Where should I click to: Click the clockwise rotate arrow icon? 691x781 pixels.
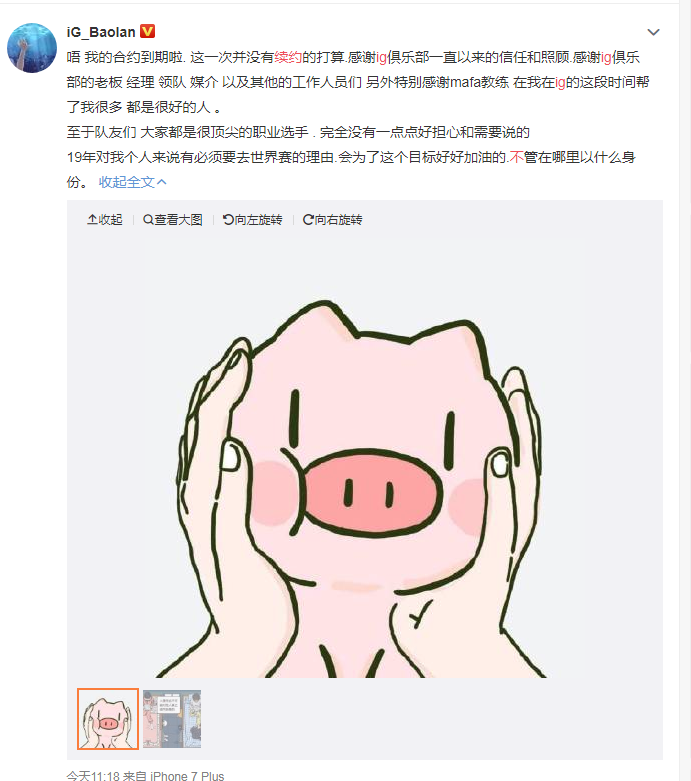coord(308,220)
